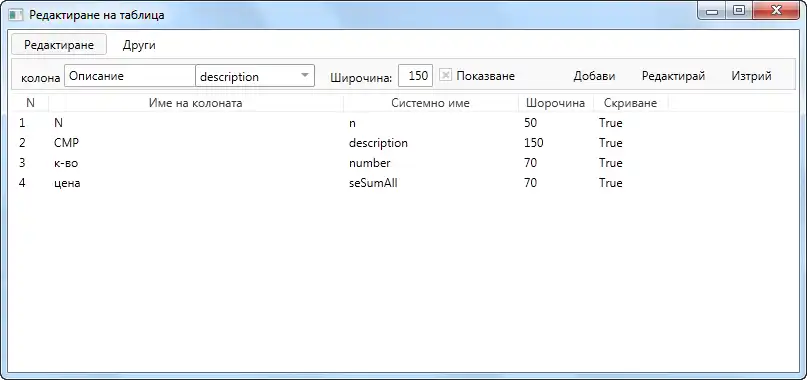This screenshot has width=807, height=380.
Task: Toggle the Показване checkbox
Action: point(446,75)
